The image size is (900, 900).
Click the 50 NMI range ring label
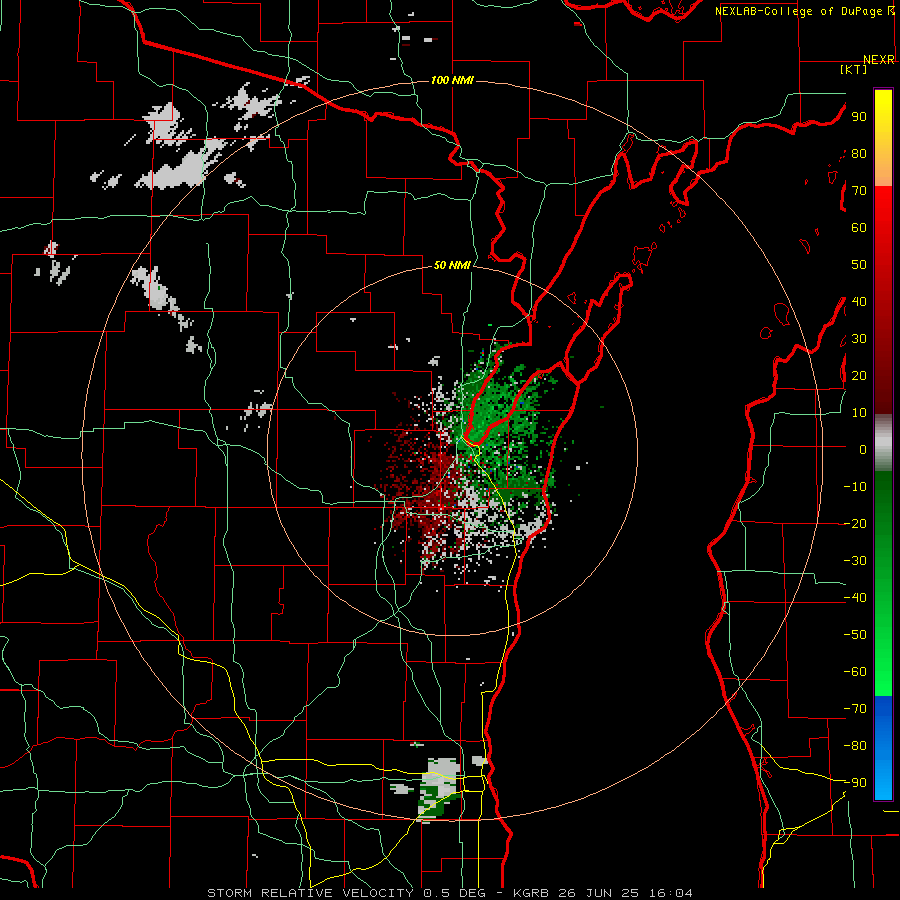[452, 265]
